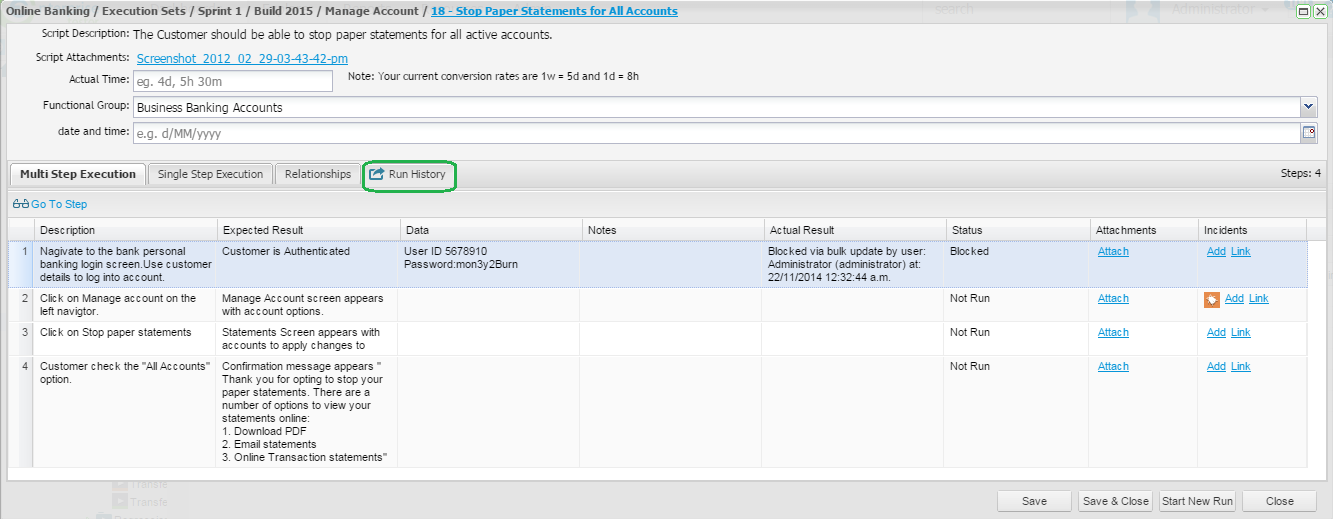The image size is (1333, 519).
Task: Click the Save button
Action: click(x=1034, y=501)
